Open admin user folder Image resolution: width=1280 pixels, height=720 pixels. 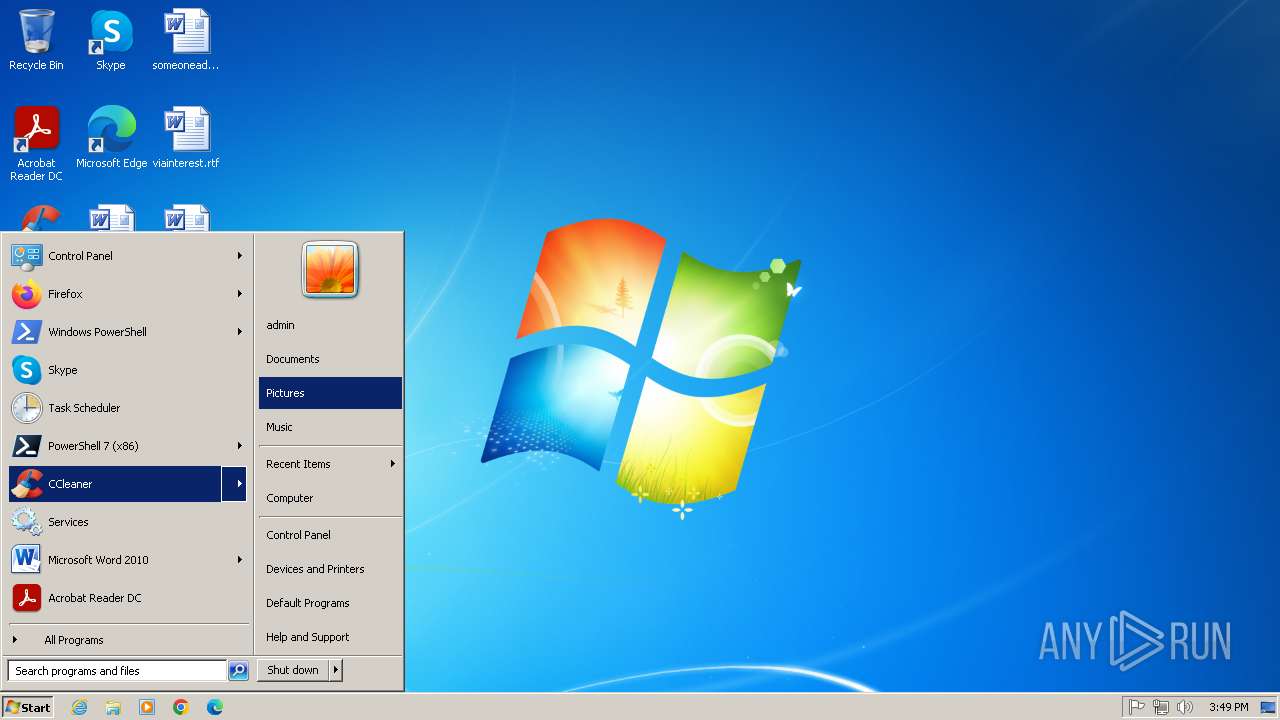[330, 325]
